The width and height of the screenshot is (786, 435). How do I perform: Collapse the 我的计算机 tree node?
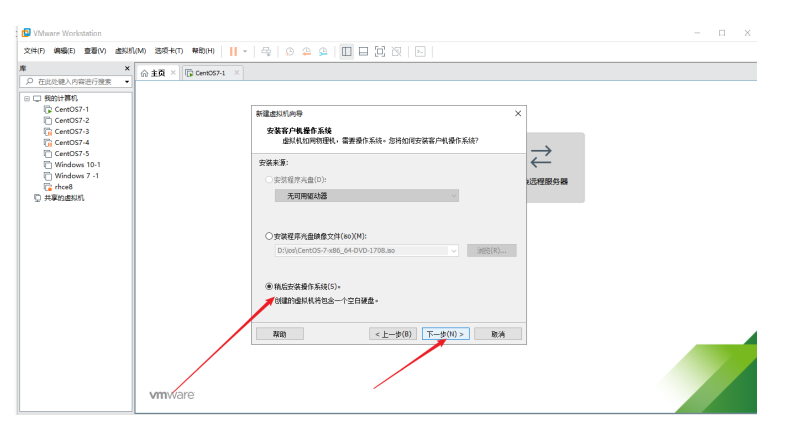click(x=27, y=99)
